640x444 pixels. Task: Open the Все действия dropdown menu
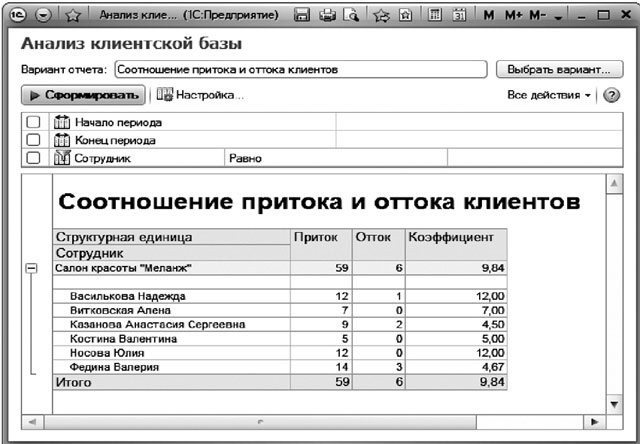[x=549, y=95]
